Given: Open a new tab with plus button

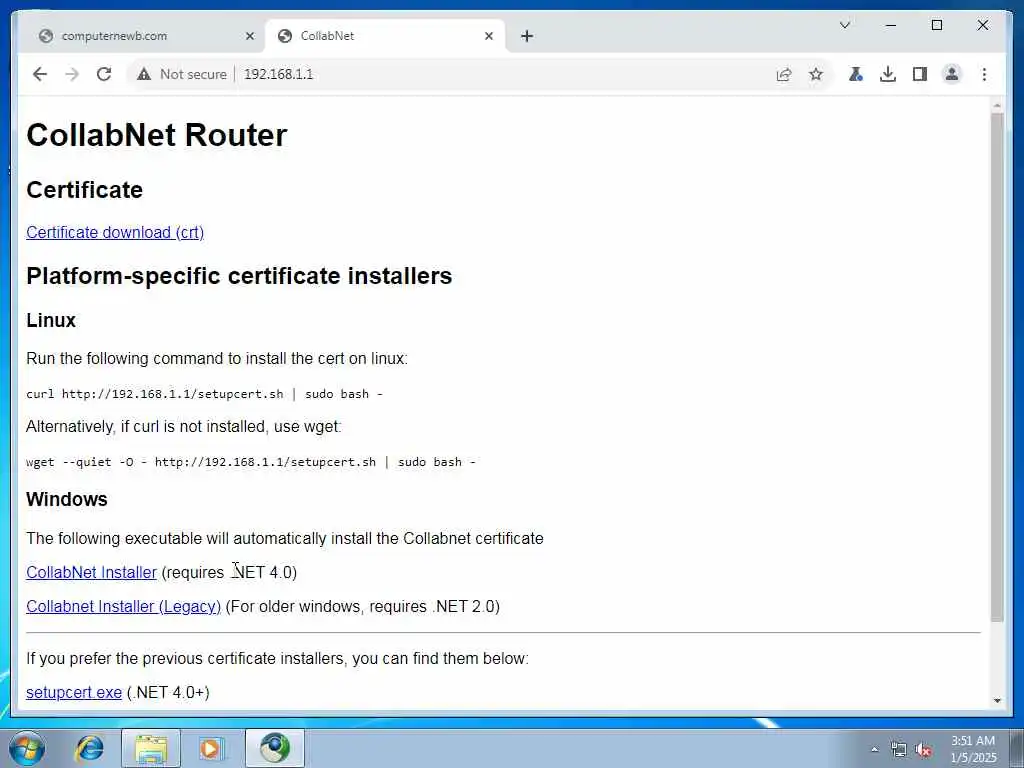Looking at the screenshot, I should pyautogui.click(x=527, y=37).
